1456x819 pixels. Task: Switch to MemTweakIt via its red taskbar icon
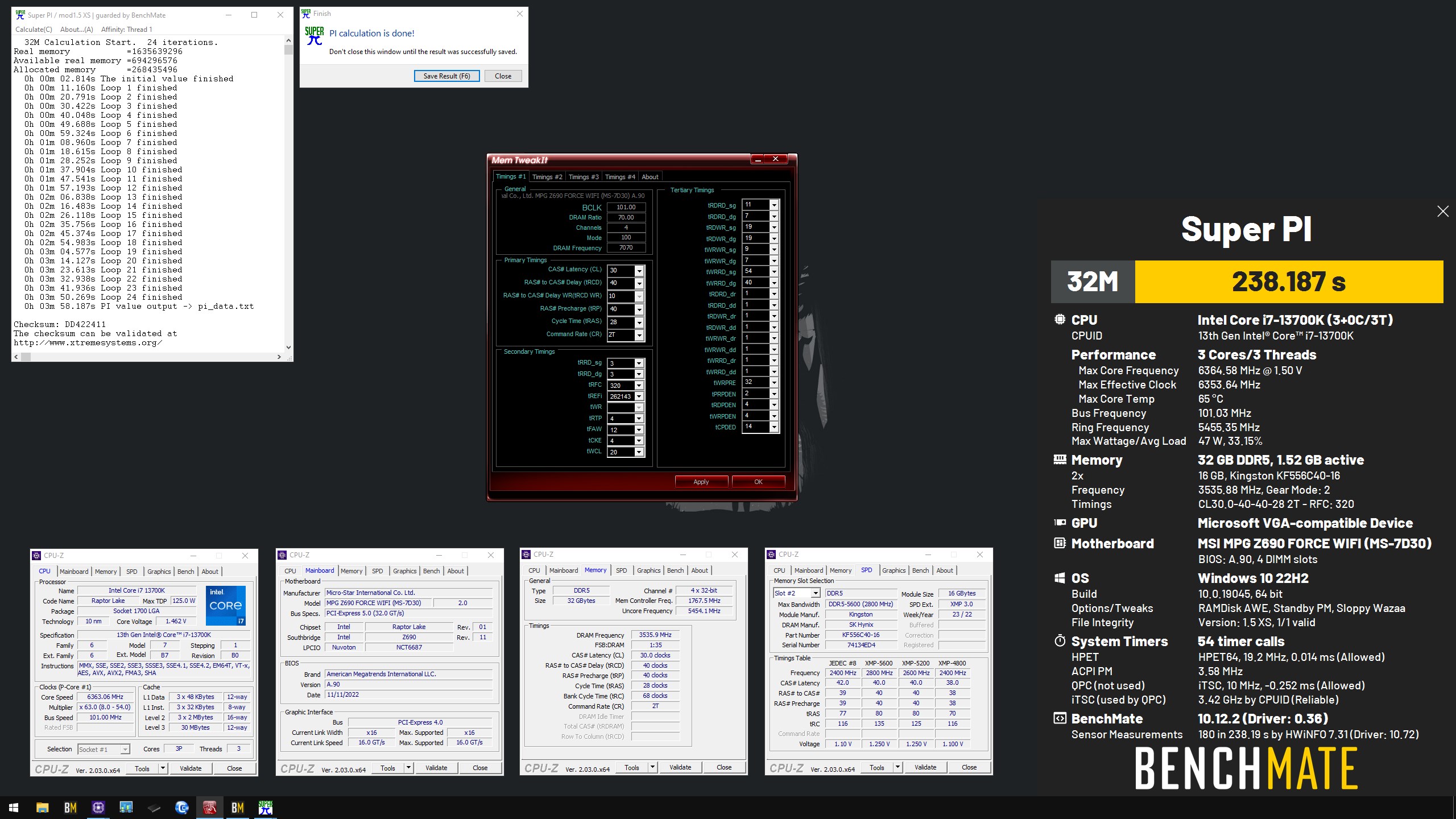pos(210,808)
